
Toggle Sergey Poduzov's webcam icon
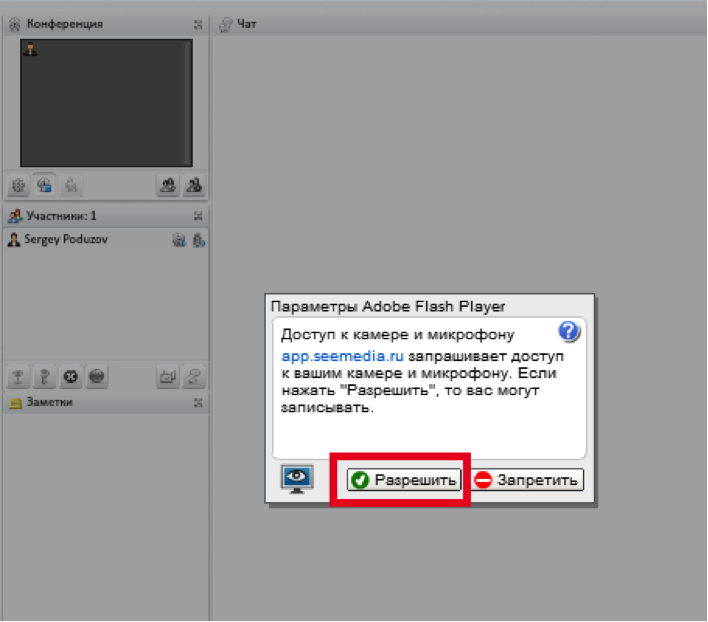[179, 240]
